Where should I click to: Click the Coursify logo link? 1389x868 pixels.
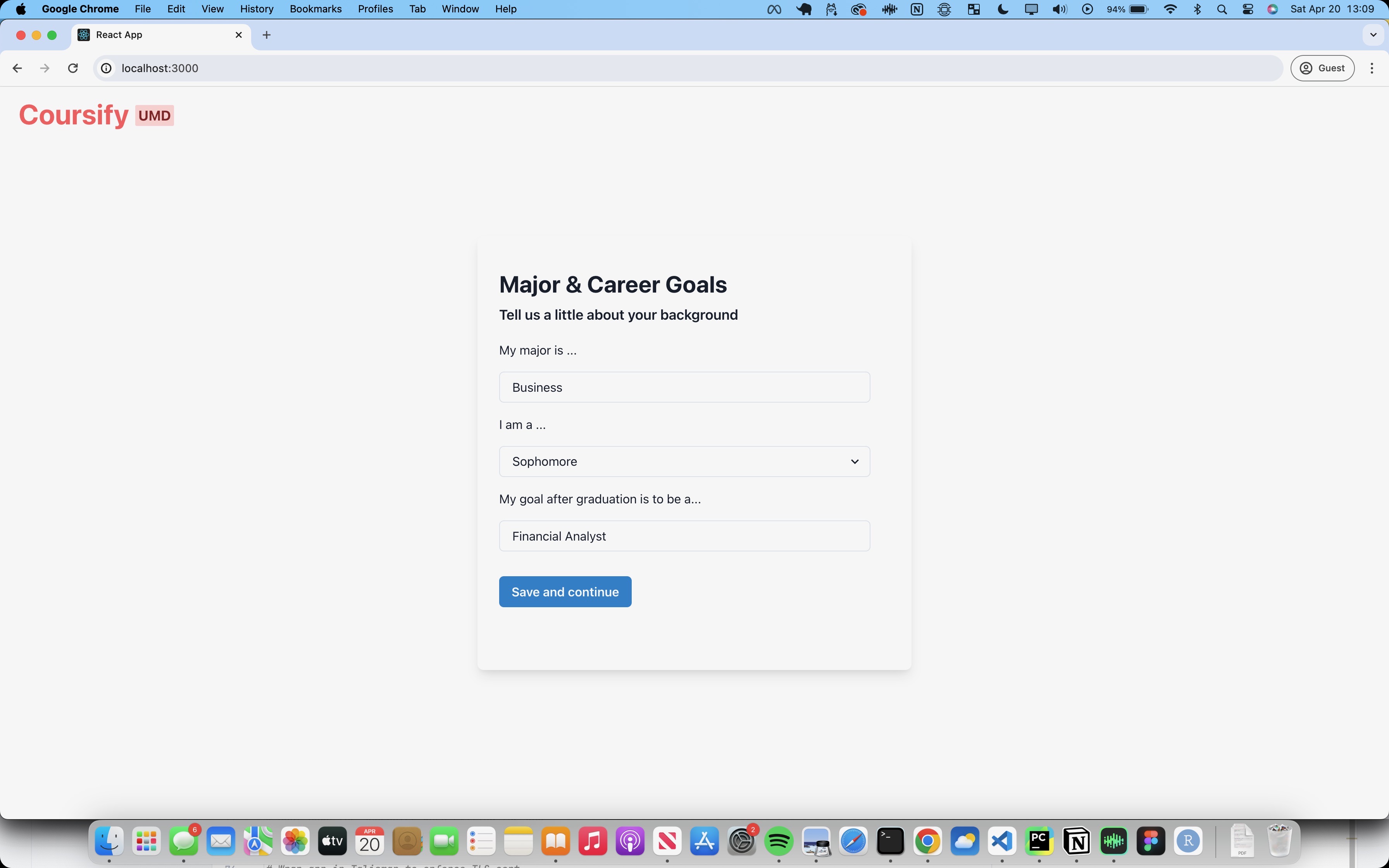point(74,115)
